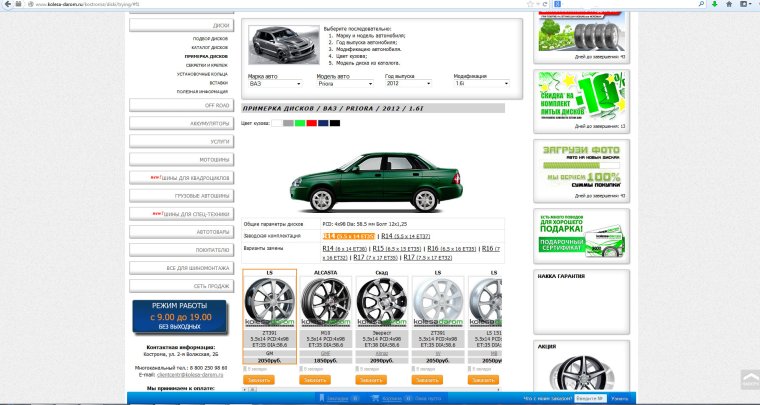Expand the 'Модель авто' dropdown
Viewport: 760px width, 405px height.
(x=343, y=85)
